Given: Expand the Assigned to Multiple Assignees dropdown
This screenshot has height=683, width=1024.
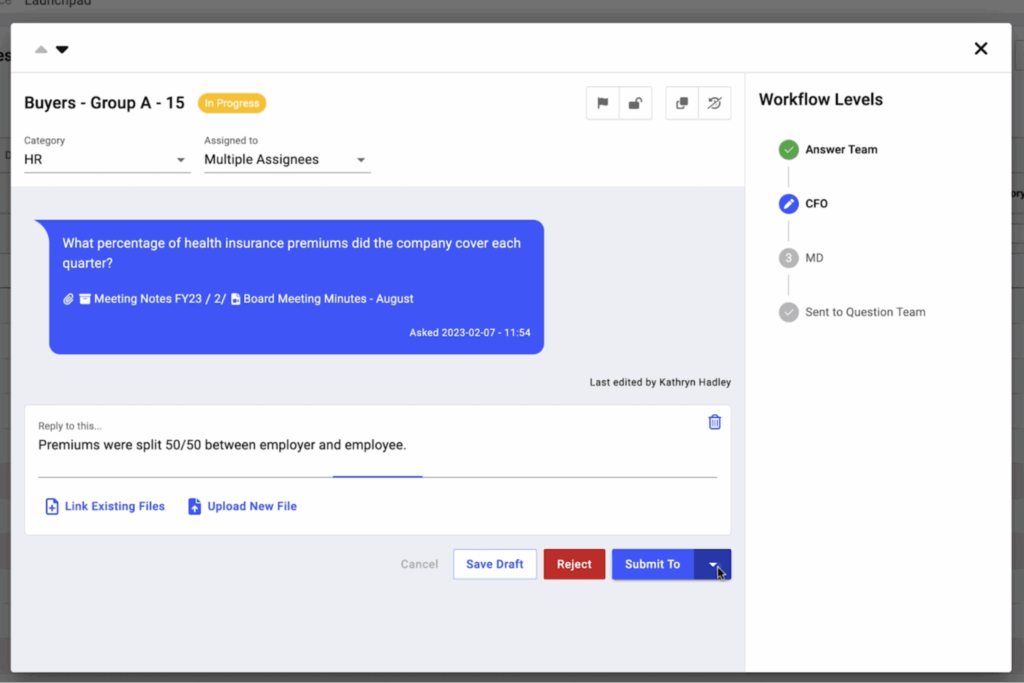Looking at the screenshot, I should pos(286,160).
